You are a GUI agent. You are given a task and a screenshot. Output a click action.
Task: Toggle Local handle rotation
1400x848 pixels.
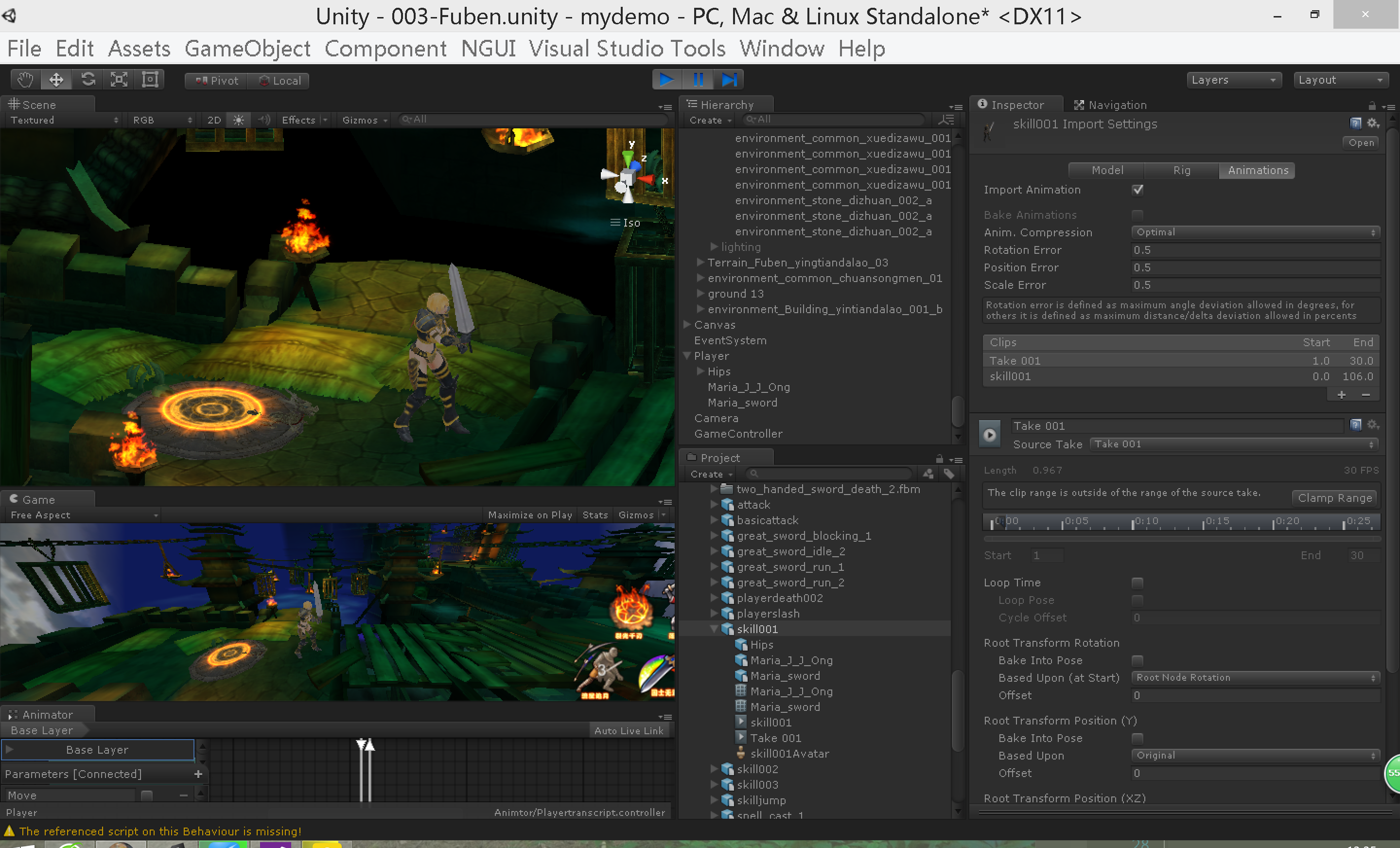click(279, 81)
